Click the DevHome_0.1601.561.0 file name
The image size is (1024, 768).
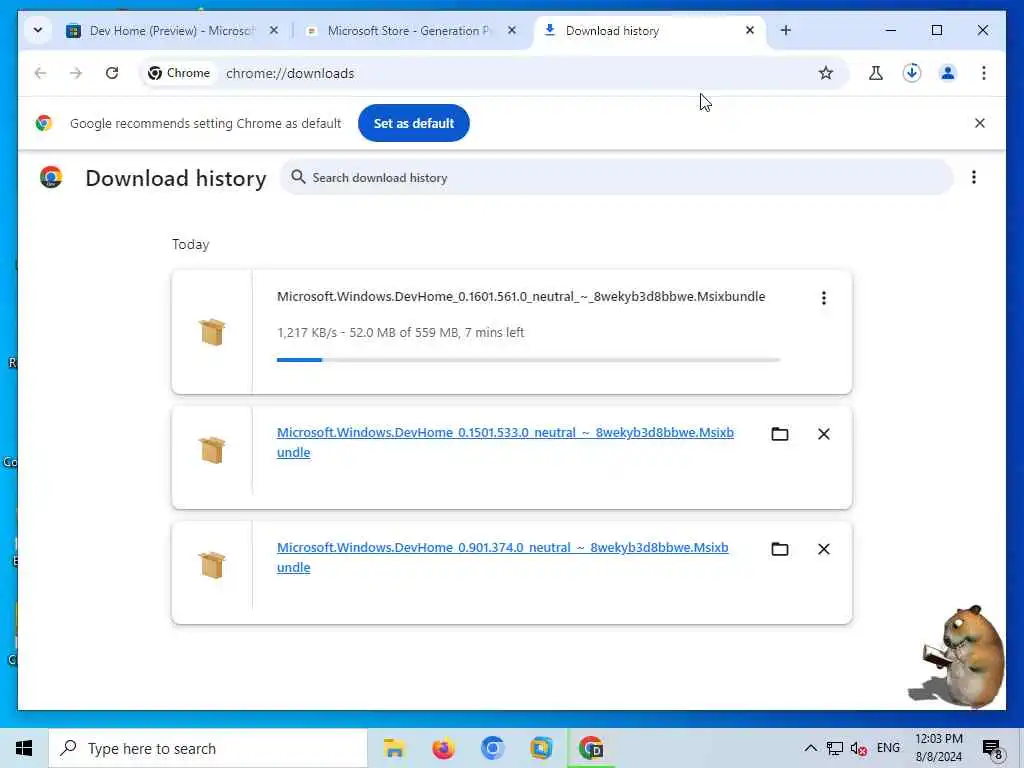click(521, 296)
